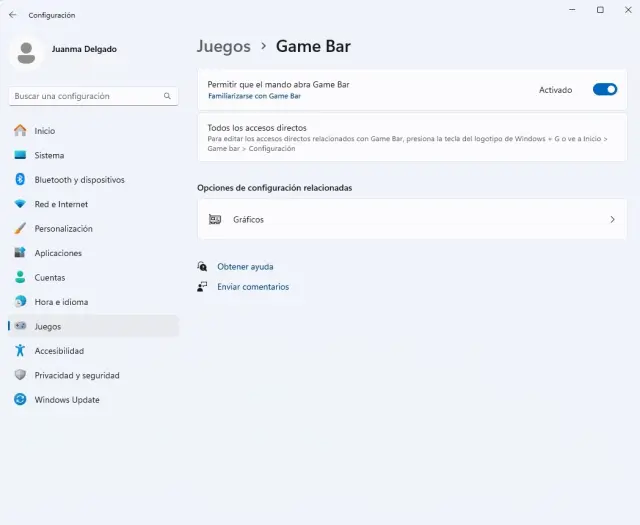640x525 pixels.
Task: Click the Privacidad y seguridad shield icon
Action: (20, 376)
